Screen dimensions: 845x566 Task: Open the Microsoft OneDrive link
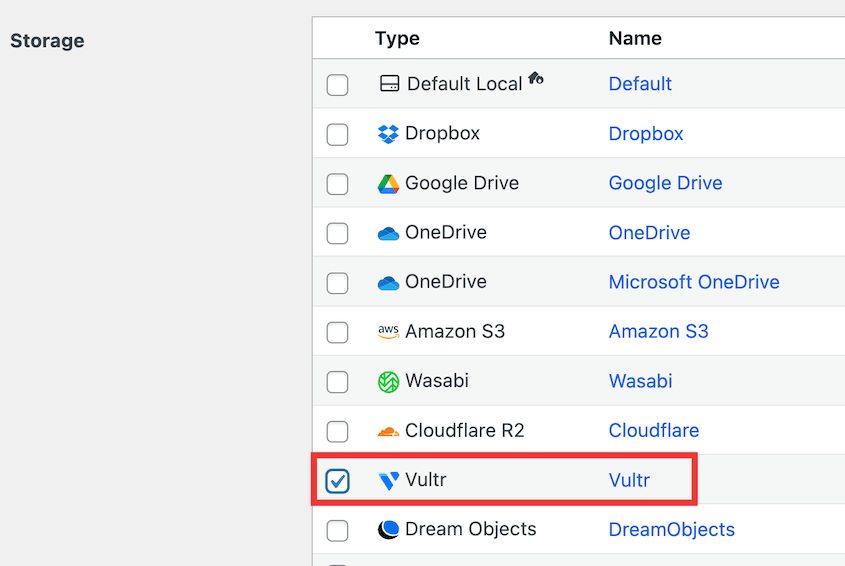click(x=694, y=282)
